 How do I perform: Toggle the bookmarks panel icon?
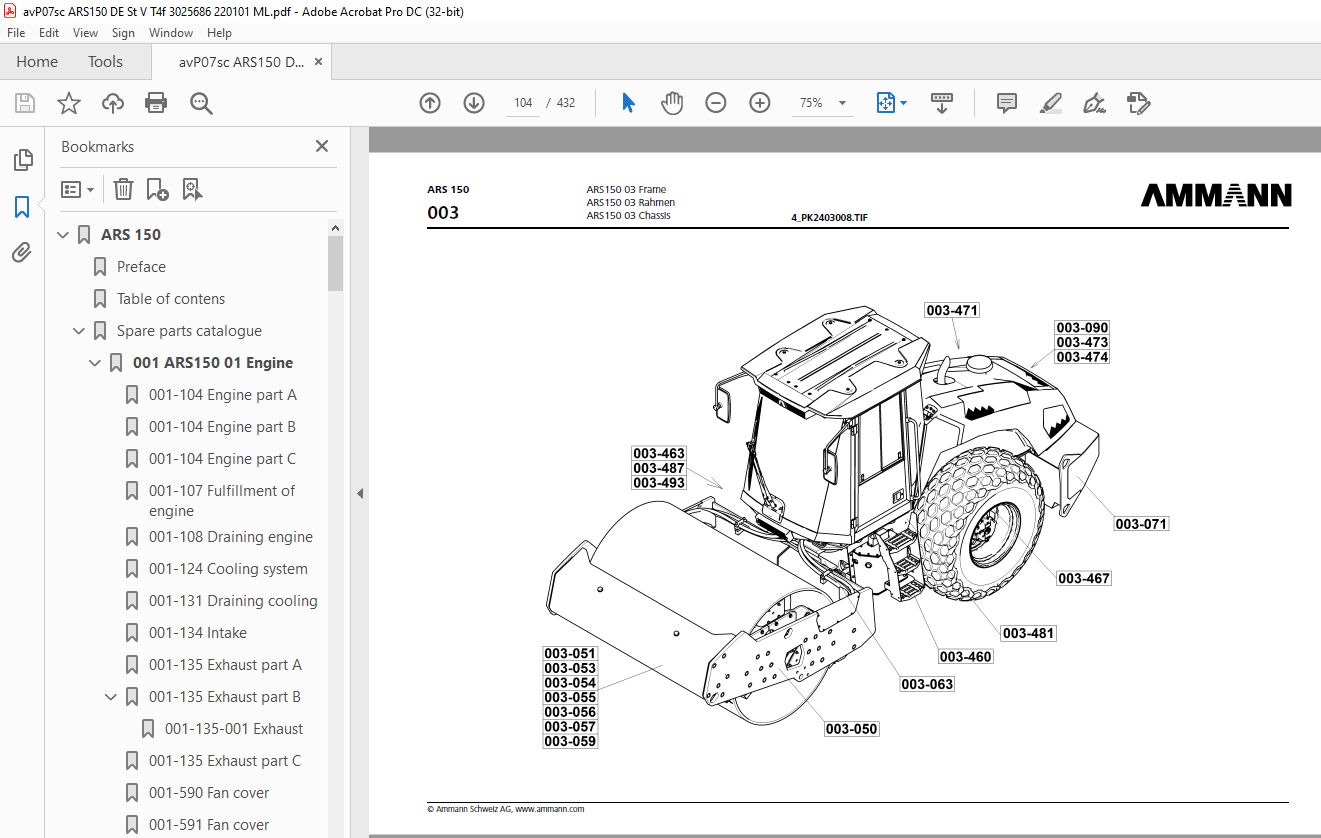(22, 207)
